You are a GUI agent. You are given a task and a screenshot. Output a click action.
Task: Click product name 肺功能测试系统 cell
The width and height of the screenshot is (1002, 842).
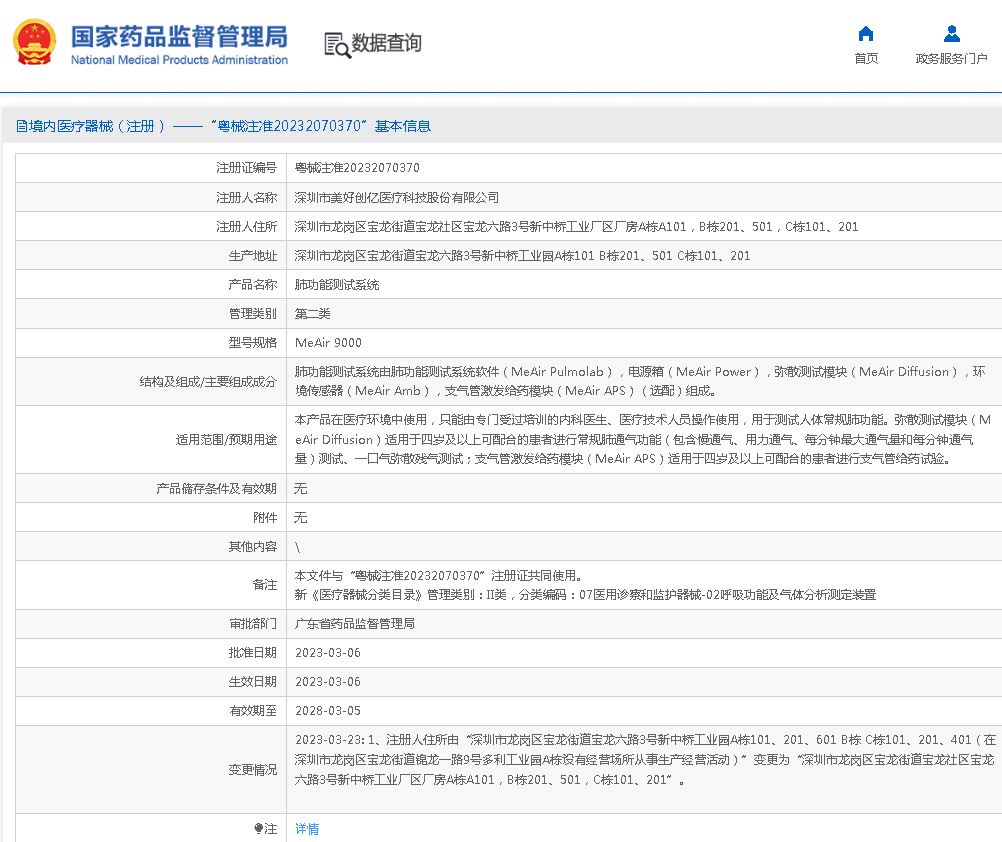tap(337, 285)
